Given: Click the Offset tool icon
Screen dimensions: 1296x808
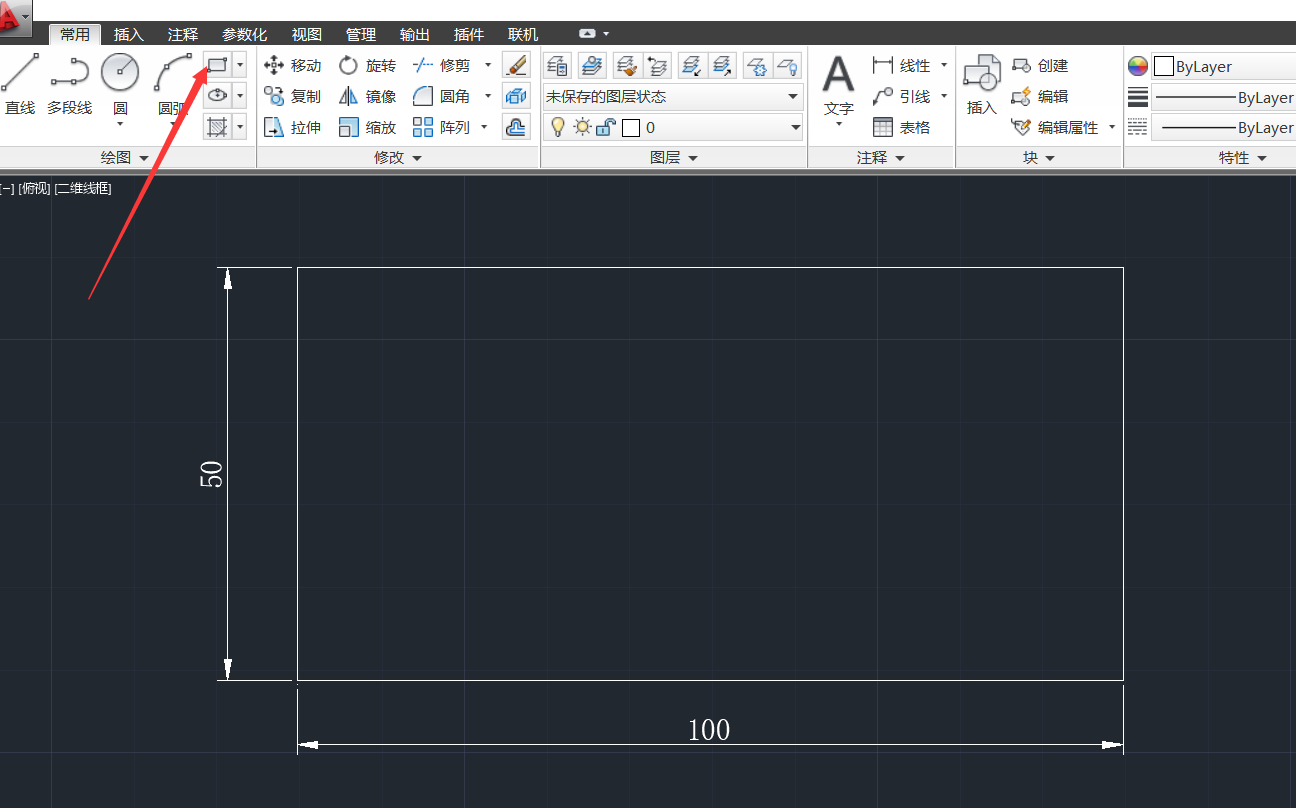Looking at the screenshot, I should (516, 128).
